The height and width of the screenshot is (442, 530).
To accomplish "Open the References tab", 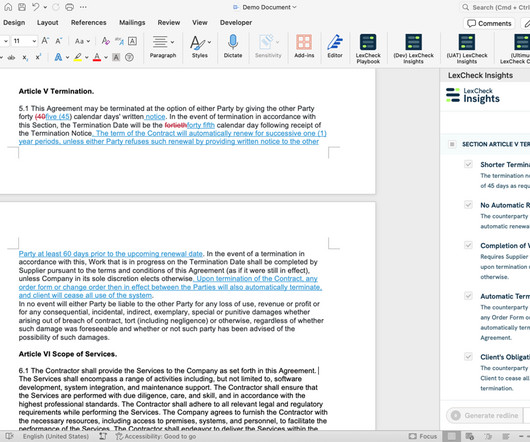I will click(x=89, y=23).
